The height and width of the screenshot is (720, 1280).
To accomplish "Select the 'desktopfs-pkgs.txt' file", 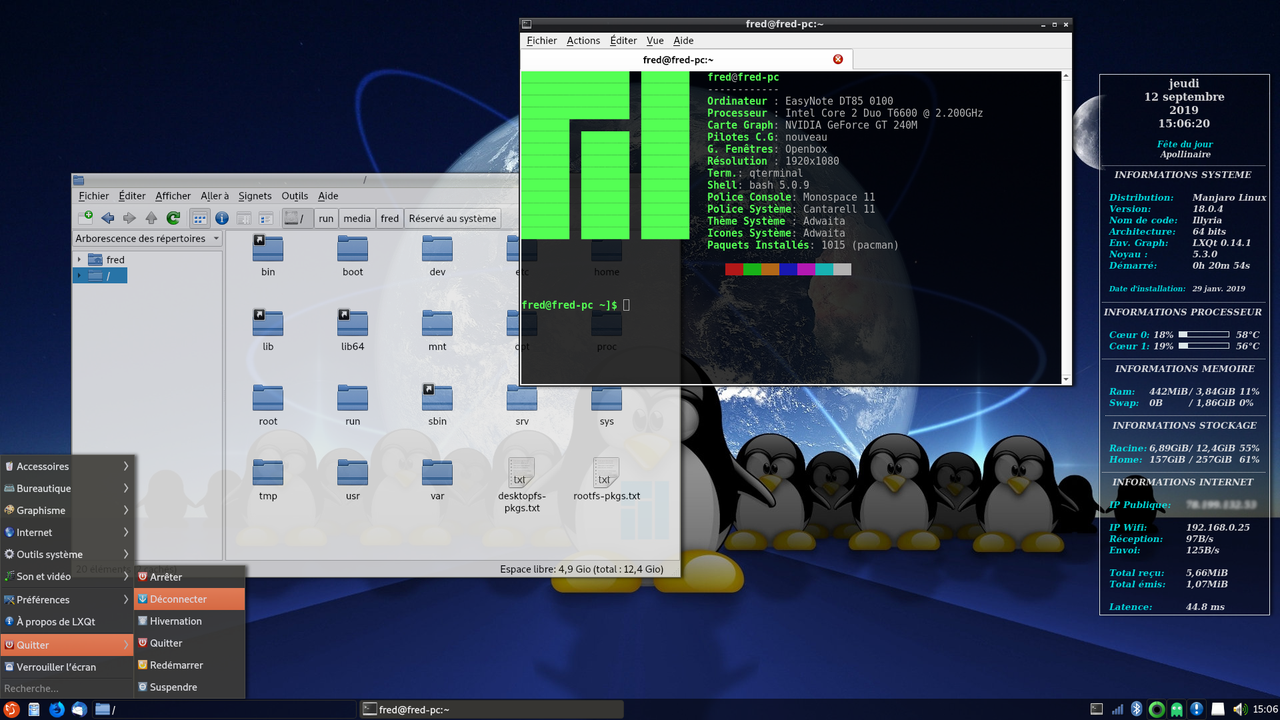I will point(522,486).
